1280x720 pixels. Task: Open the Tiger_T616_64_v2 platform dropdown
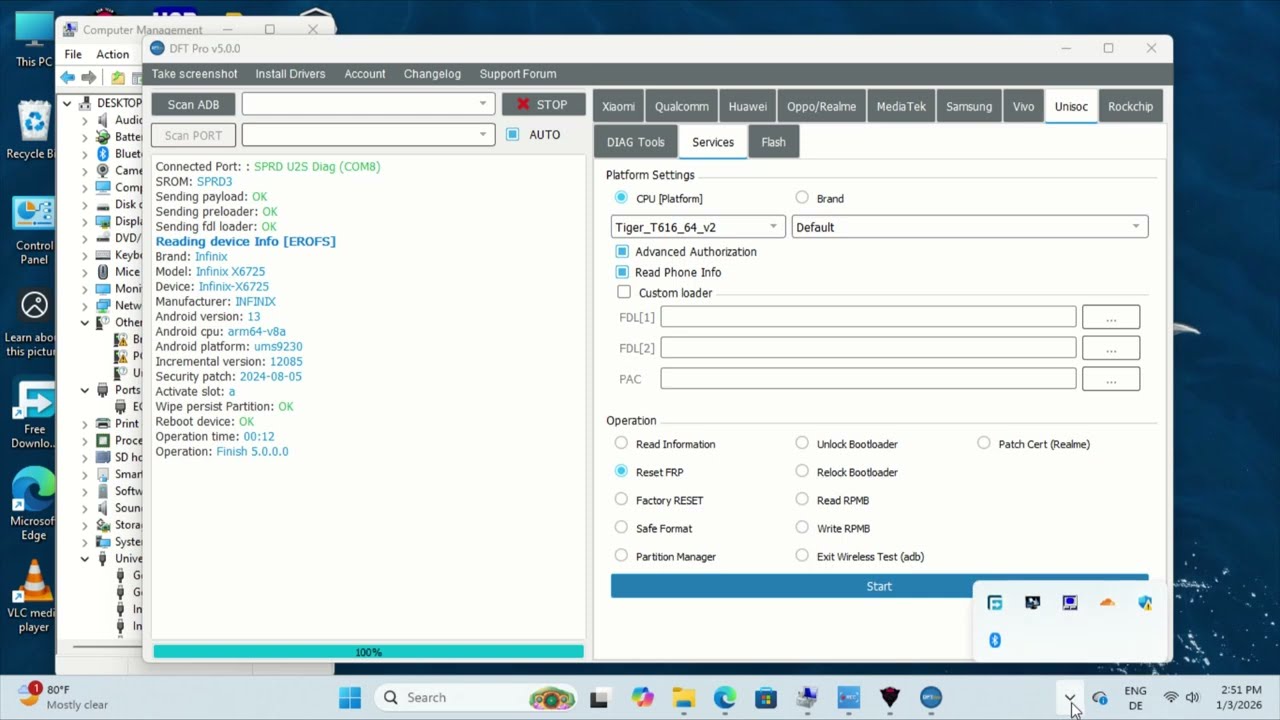pyautogui.click(x=698, y=227)
